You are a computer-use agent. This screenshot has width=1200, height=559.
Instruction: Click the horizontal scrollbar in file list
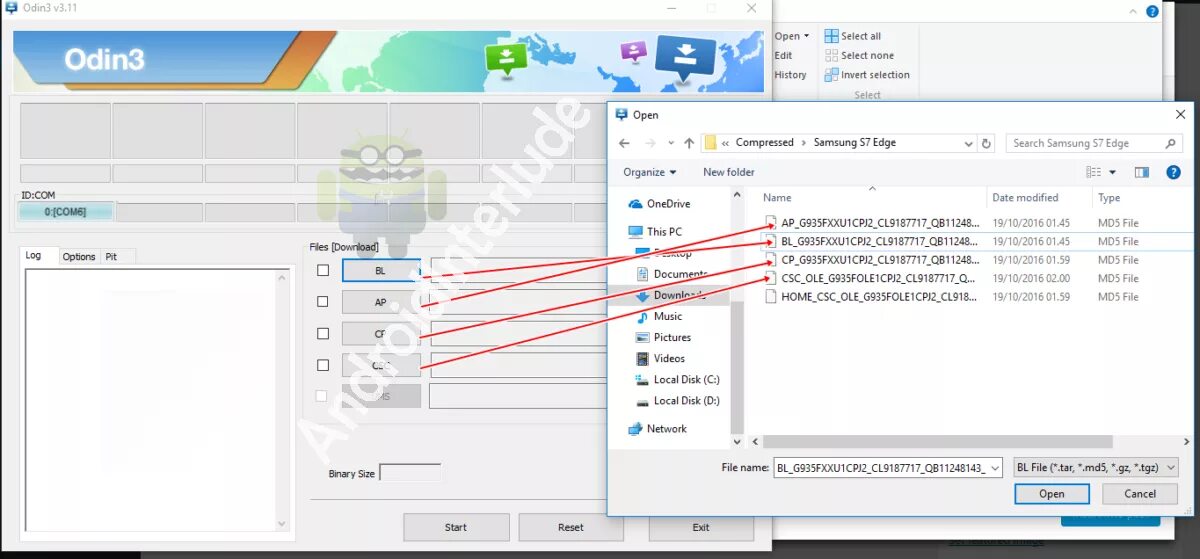tap(937, 441)
